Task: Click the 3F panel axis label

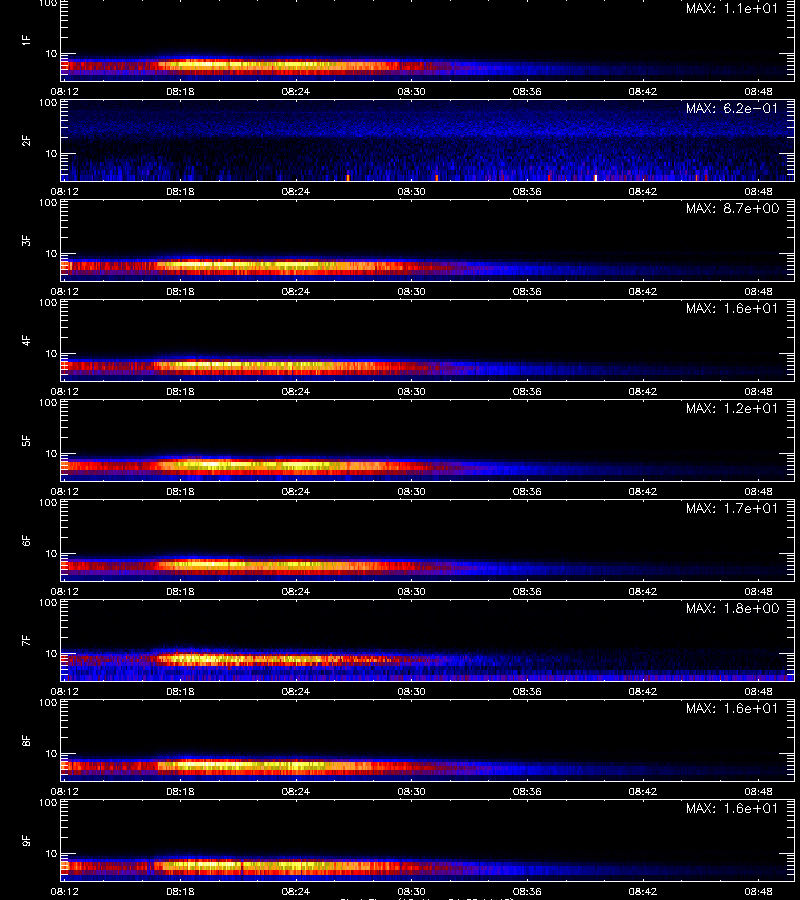Action: tap(26, 240)
